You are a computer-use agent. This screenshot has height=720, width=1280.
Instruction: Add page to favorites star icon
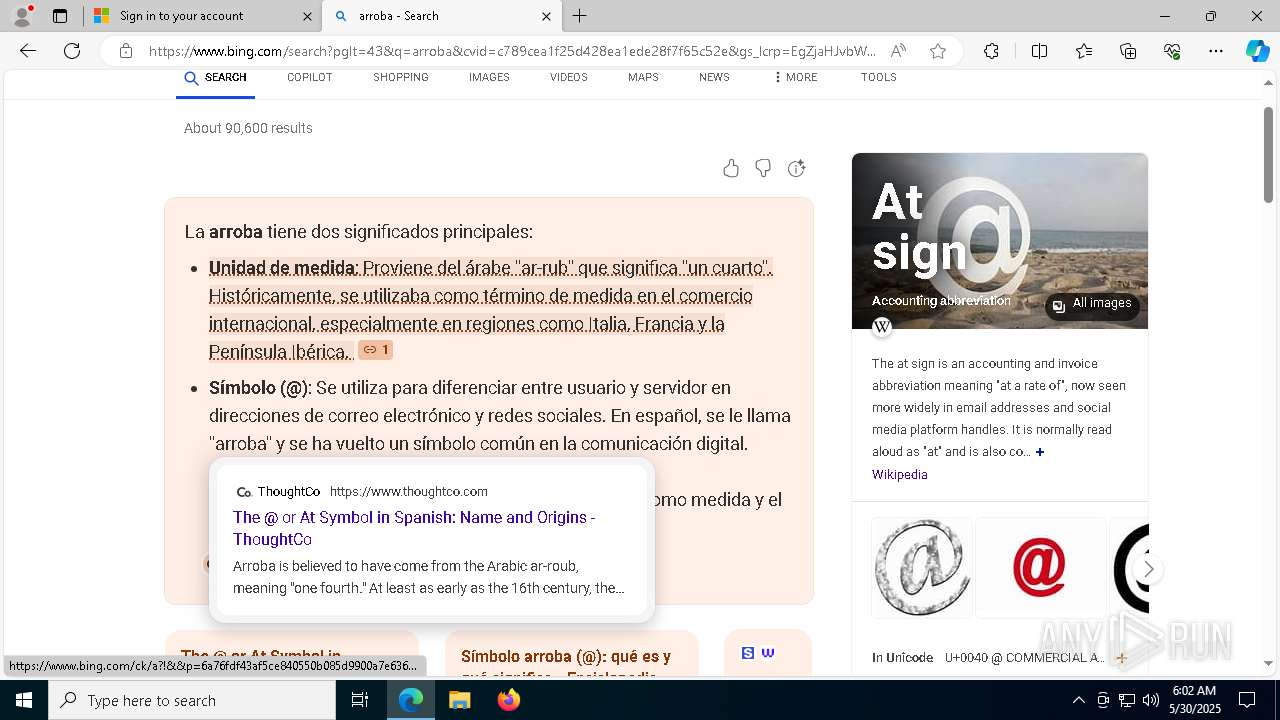click(x=938, y=51)
